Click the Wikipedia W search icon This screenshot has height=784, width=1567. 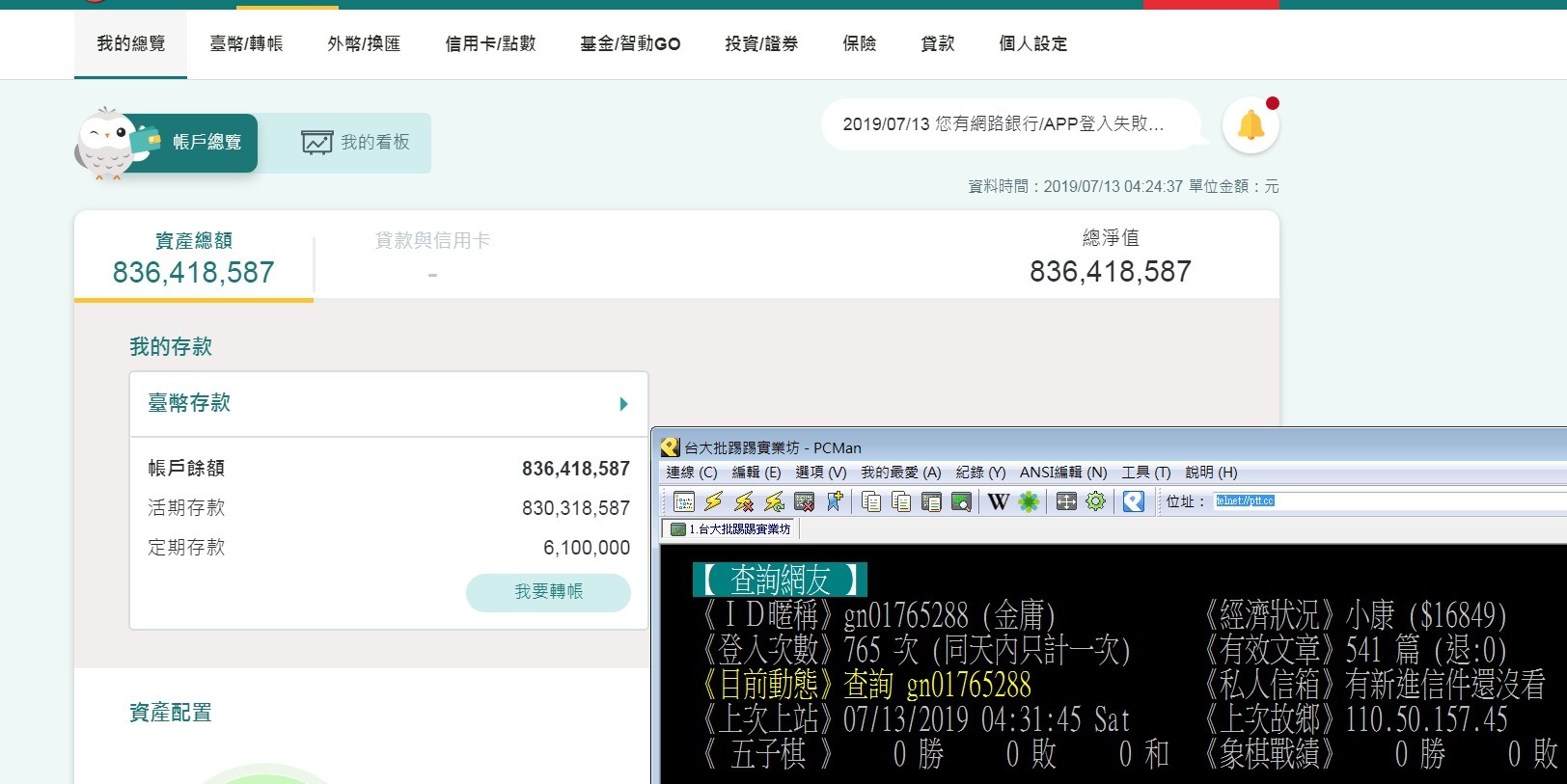[999, 501]
